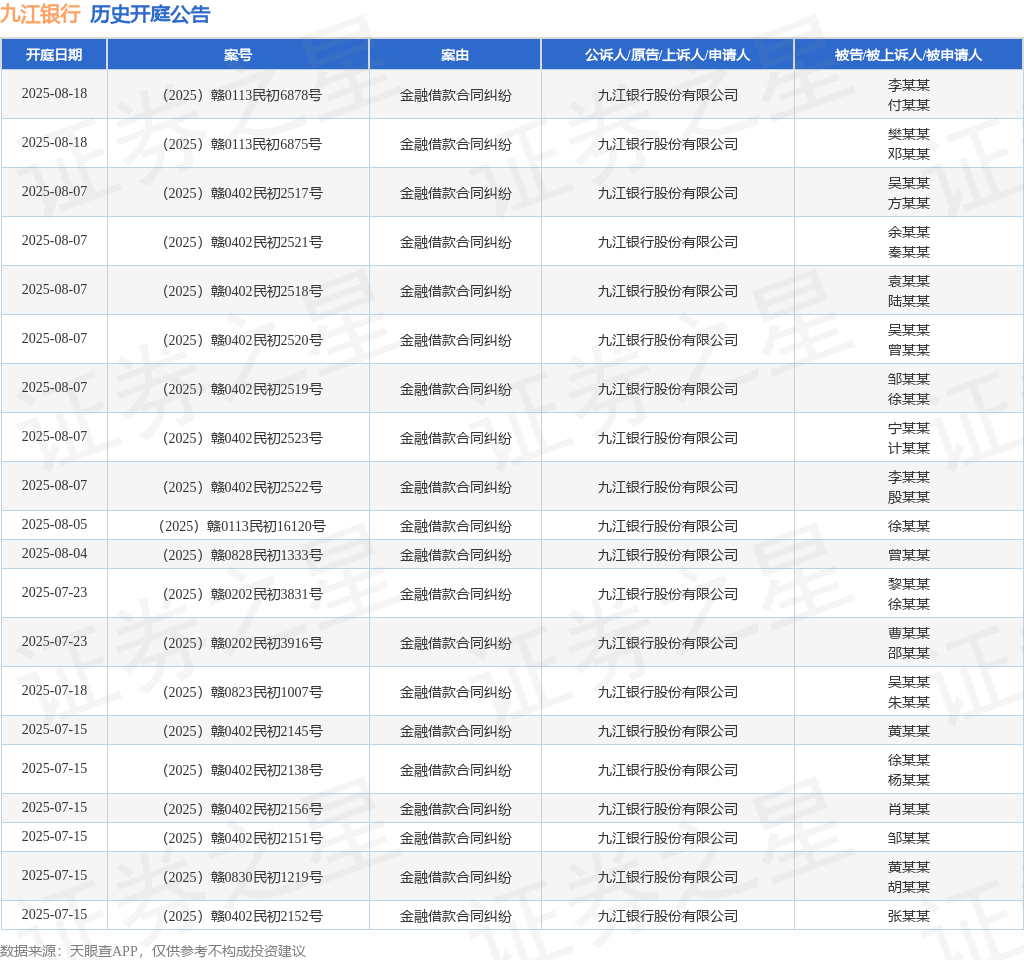Image resolution: width=1024 pixels, height=960 pixels.
Task: Click defendants 邹某某 徐某某 cell
Action: point(908,389)
